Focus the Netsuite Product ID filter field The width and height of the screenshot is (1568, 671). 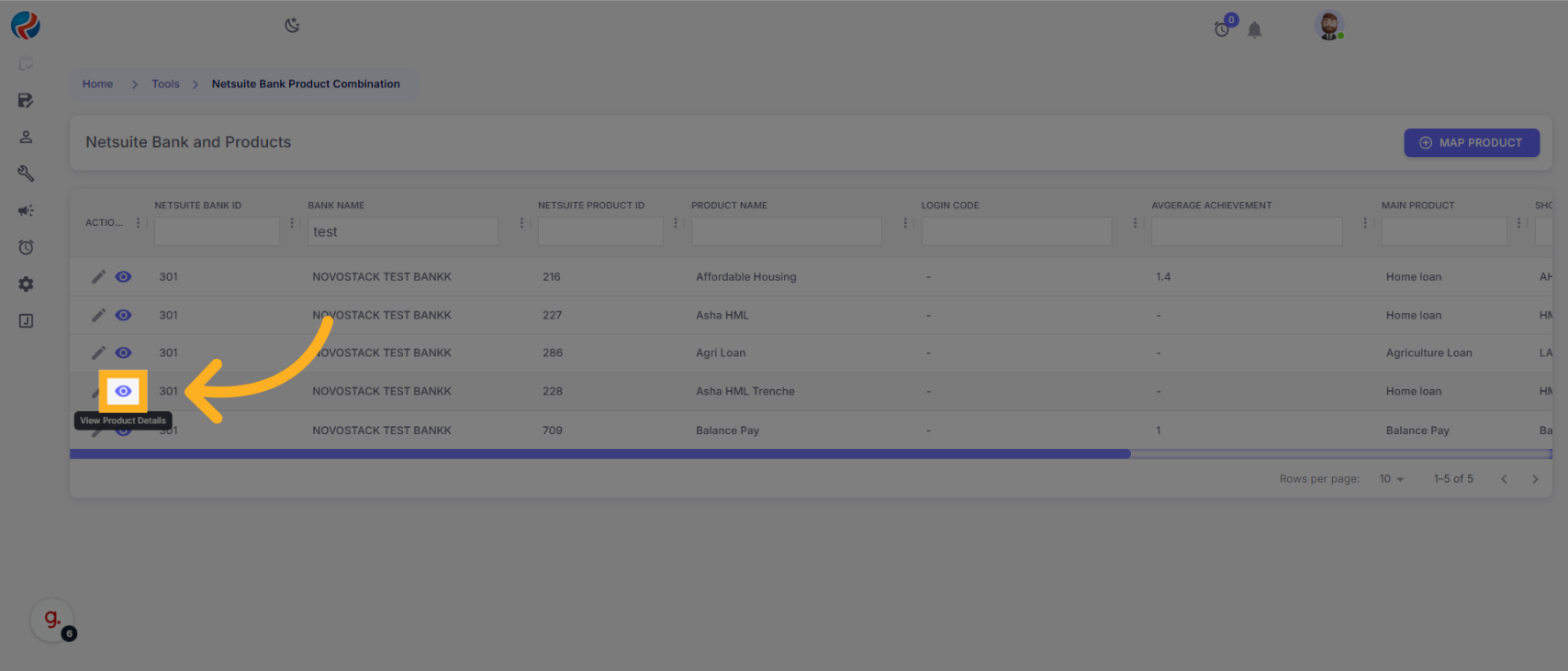pos(600,231)
